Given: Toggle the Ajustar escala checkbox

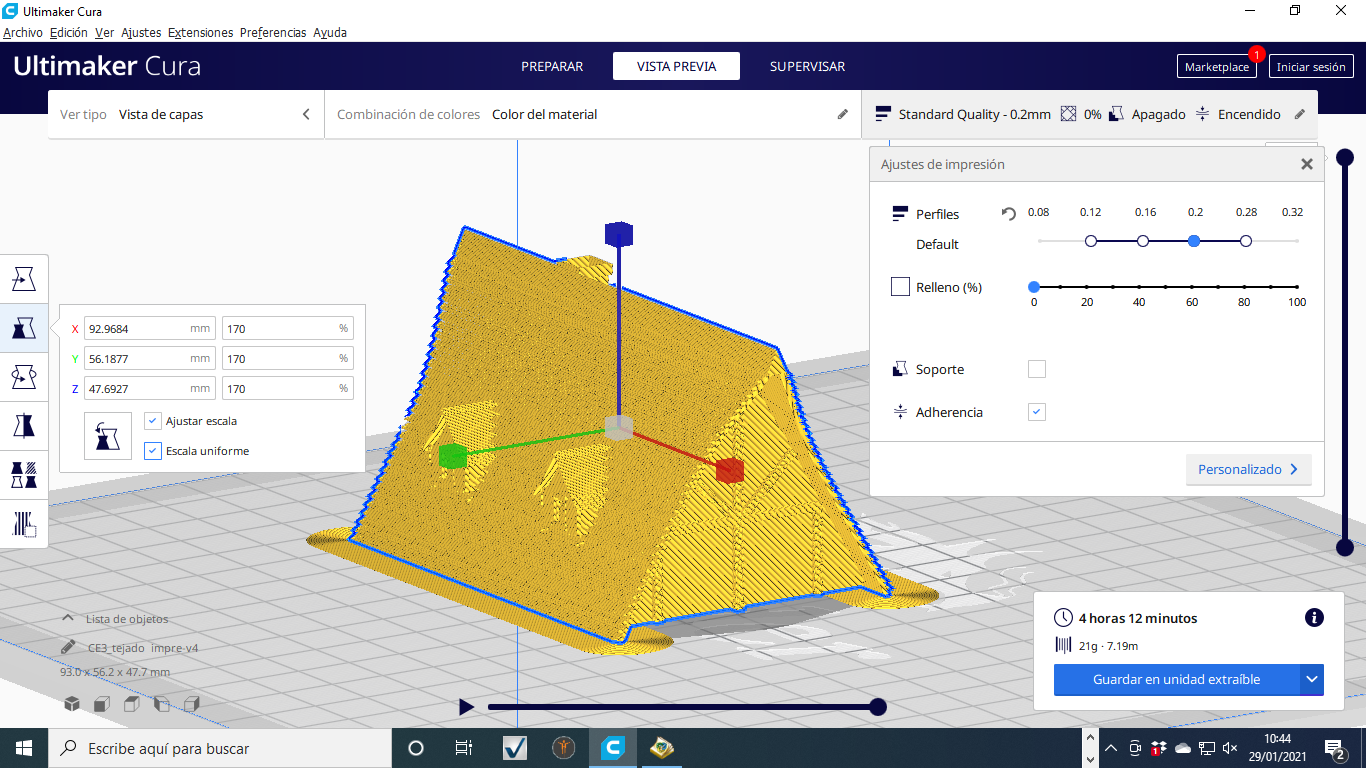Looking at the screenshot, I should click(153, 421).
